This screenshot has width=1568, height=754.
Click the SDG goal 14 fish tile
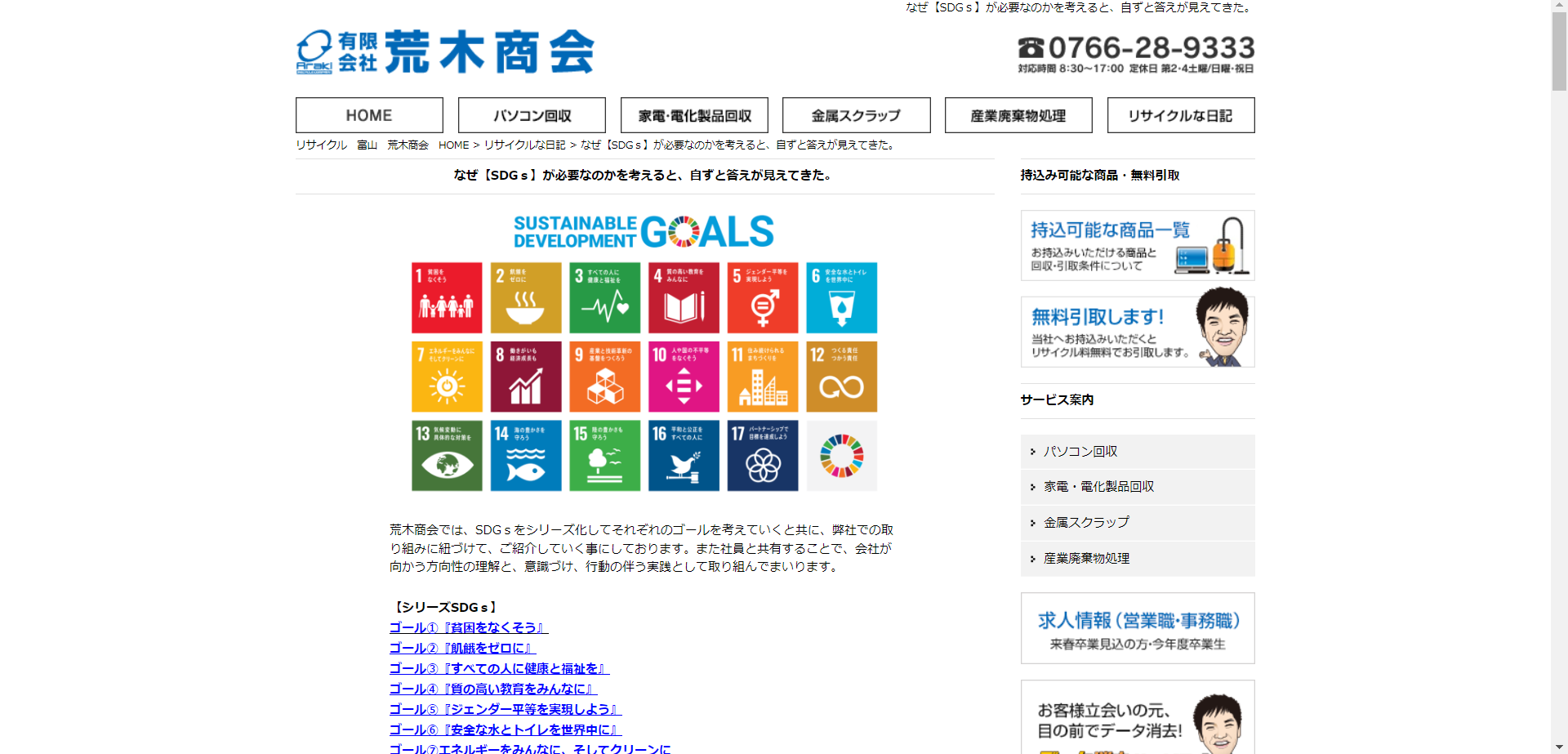526,456
